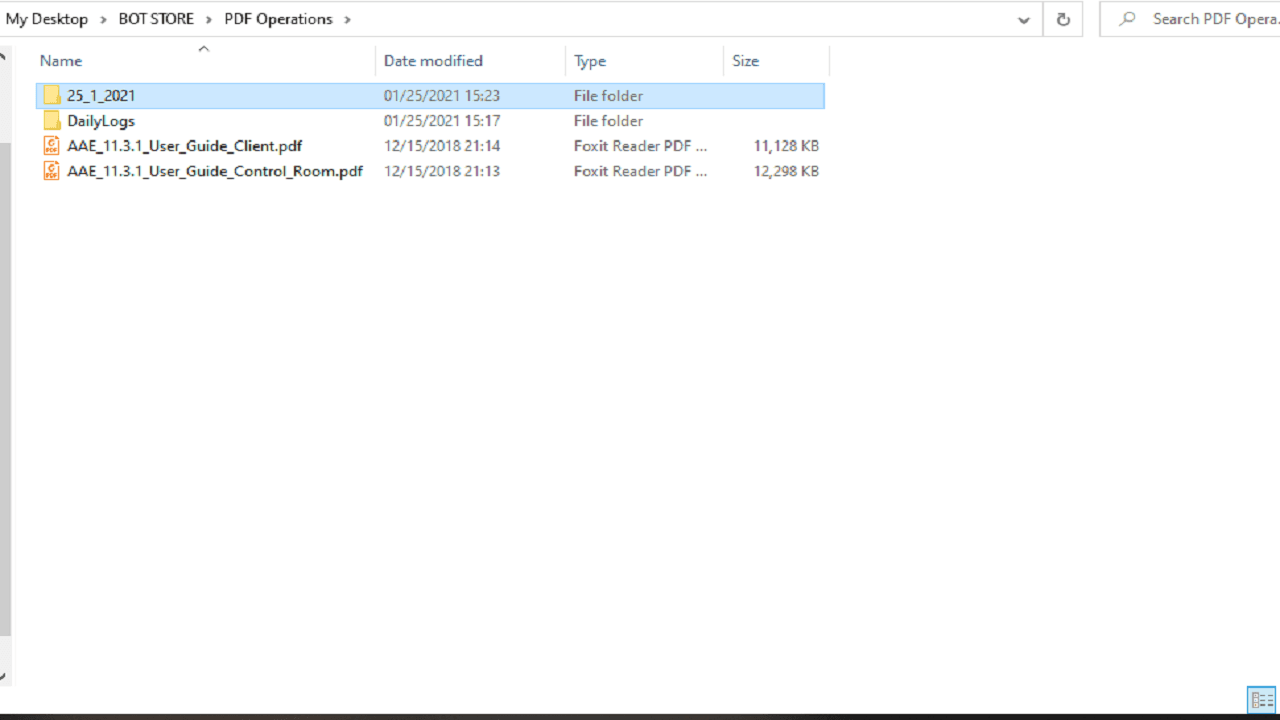Sort files by Name column
The image size is (1280, 720).
click(x=204, y=61)
